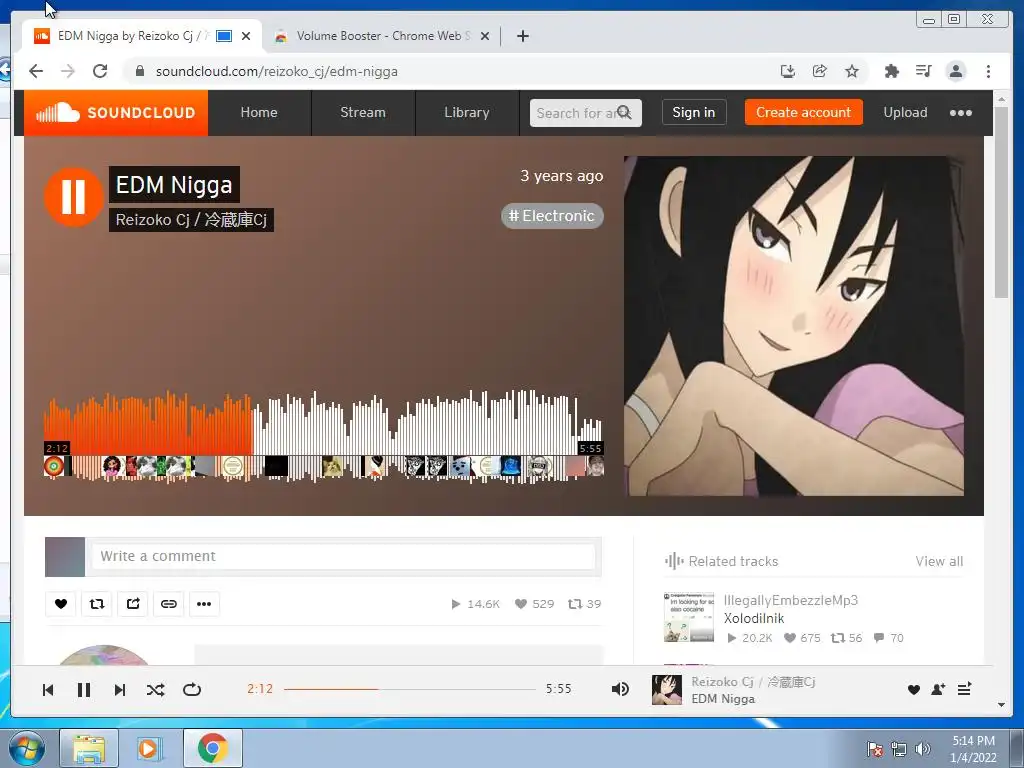Image resolution: width=1024 pixels, height=768 pixels.
Task: Repost the track using the repost button
Action: point(97,603)
